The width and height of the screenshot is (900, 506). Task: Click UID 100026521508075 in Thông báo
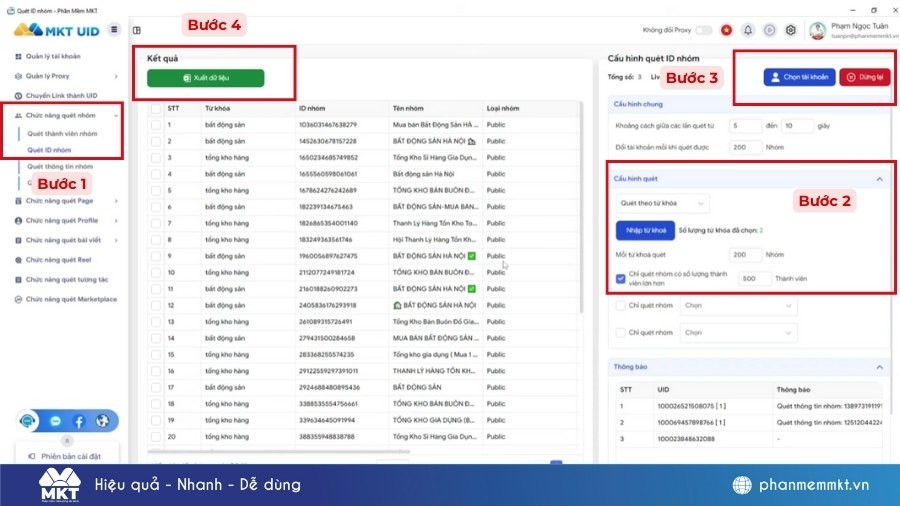tap(691, 406)
